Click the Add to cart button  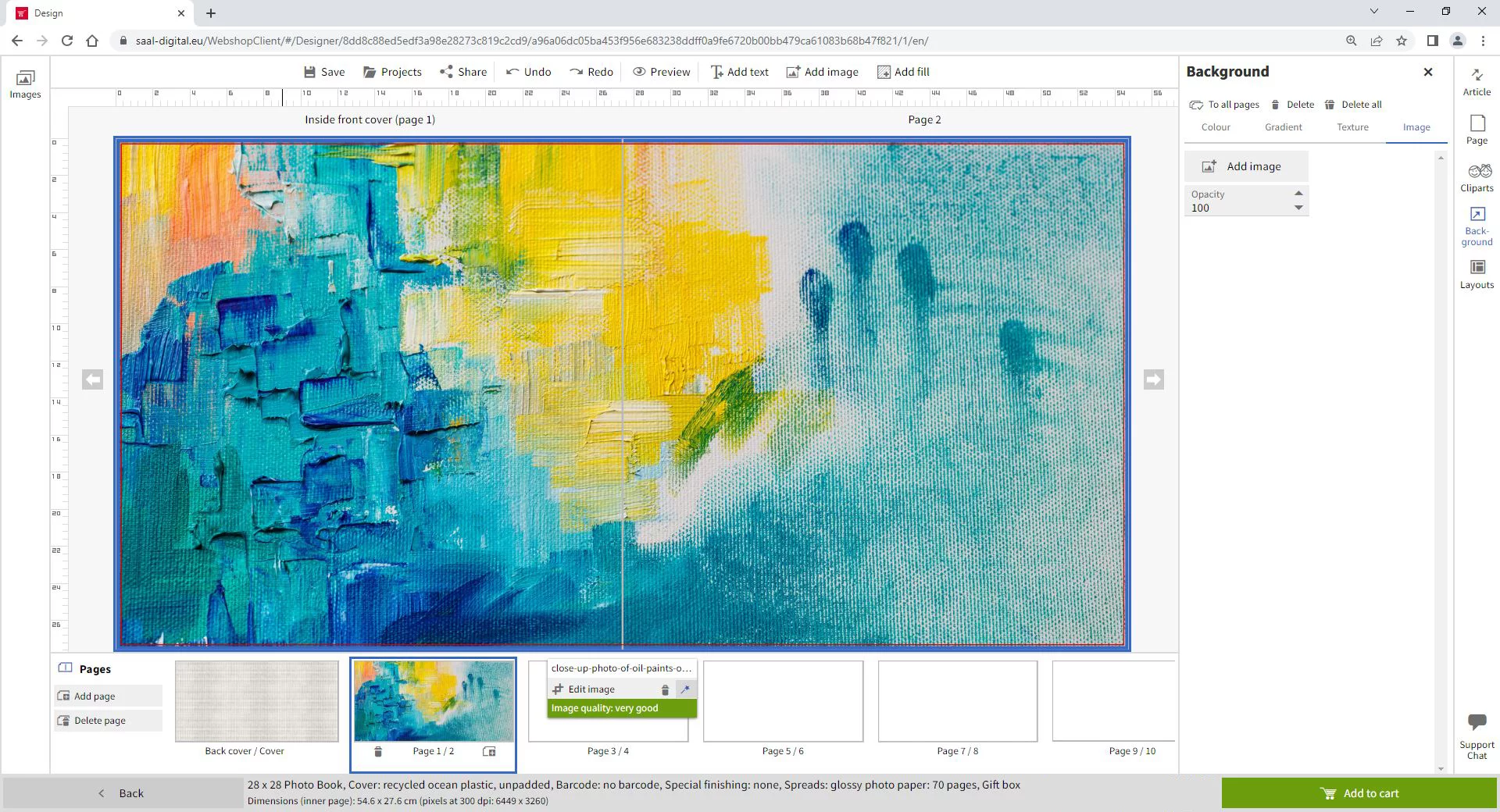click(1359, 793)
